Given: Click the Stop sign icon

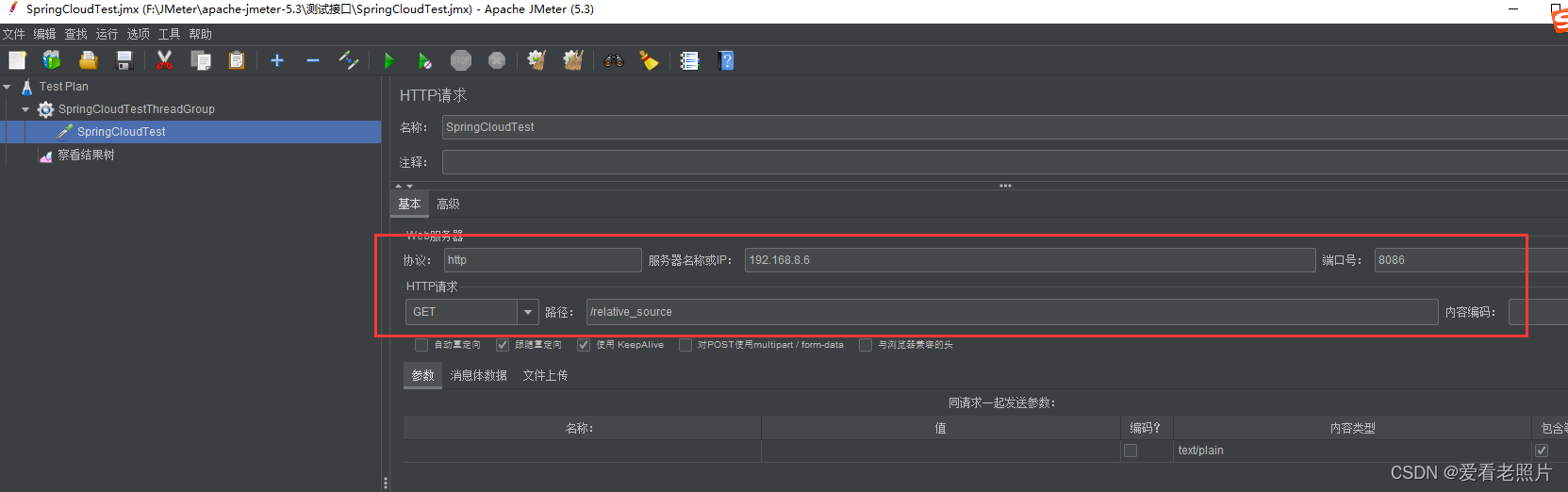Looking at the screenshot, I should click(461, 60).
